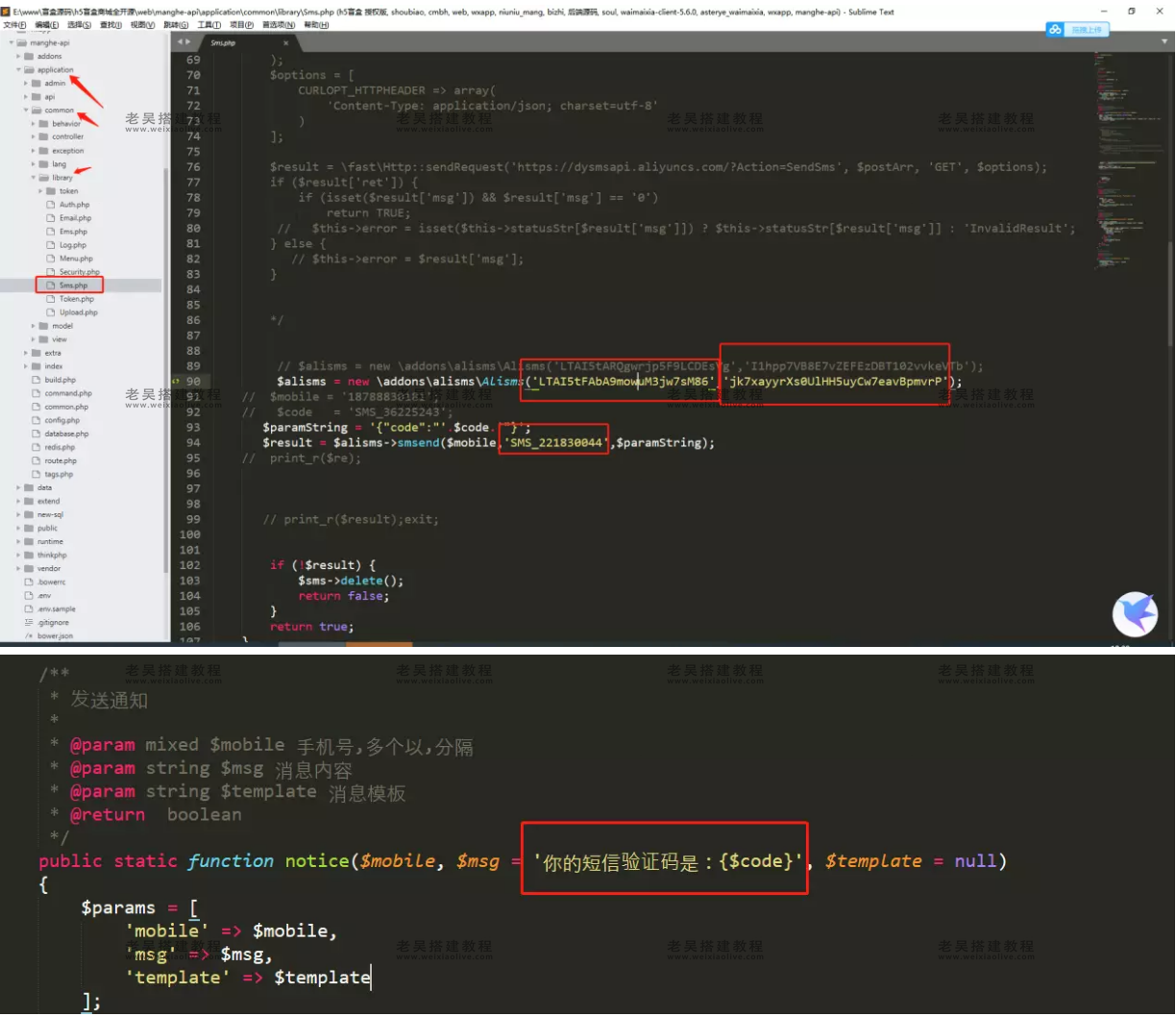The image size is (1176, 1017).
Task: Click the blue bird floating assistant icon
Action: click(1135, 614)
